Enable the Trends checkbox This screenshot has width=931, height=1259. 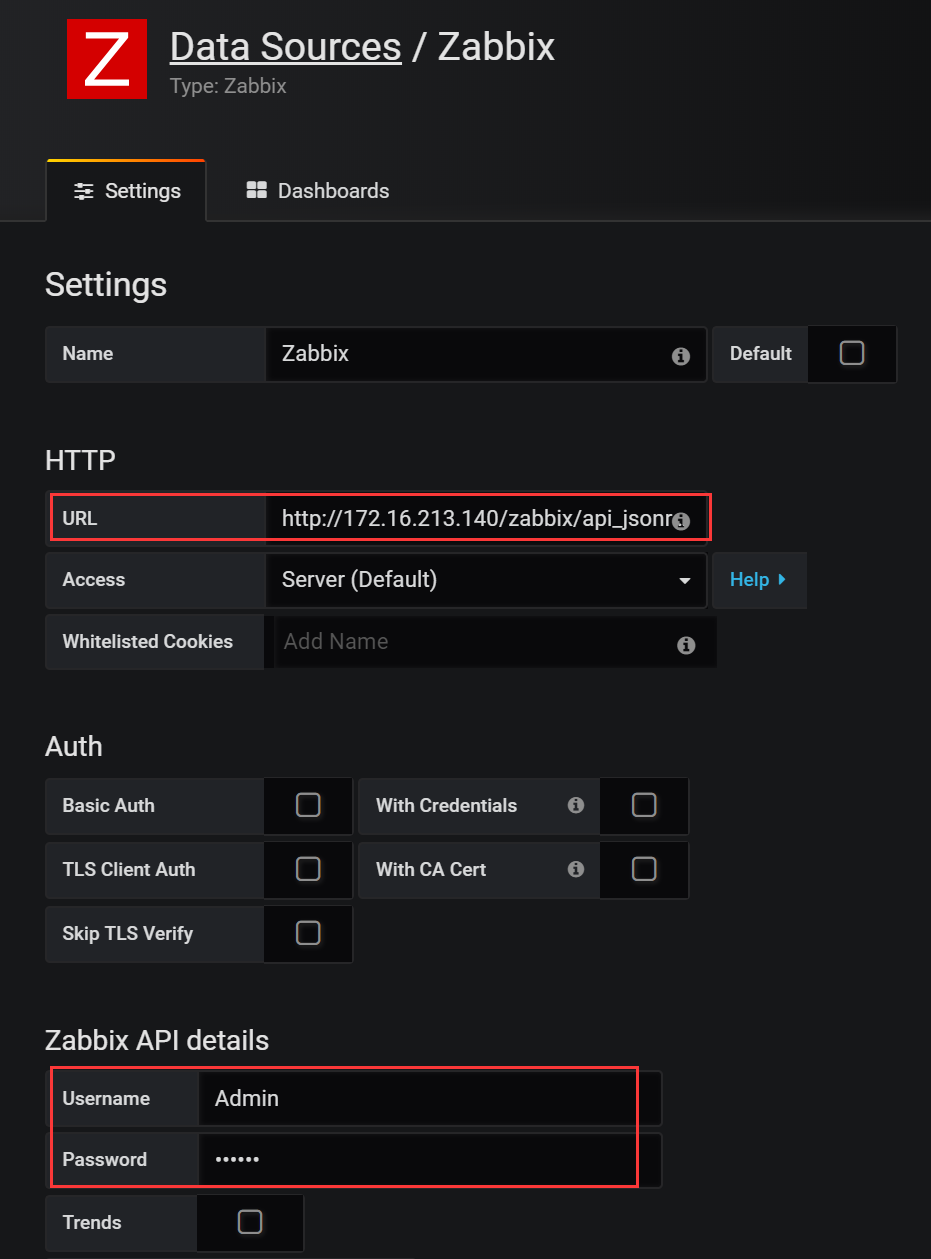click(250, 1222)
